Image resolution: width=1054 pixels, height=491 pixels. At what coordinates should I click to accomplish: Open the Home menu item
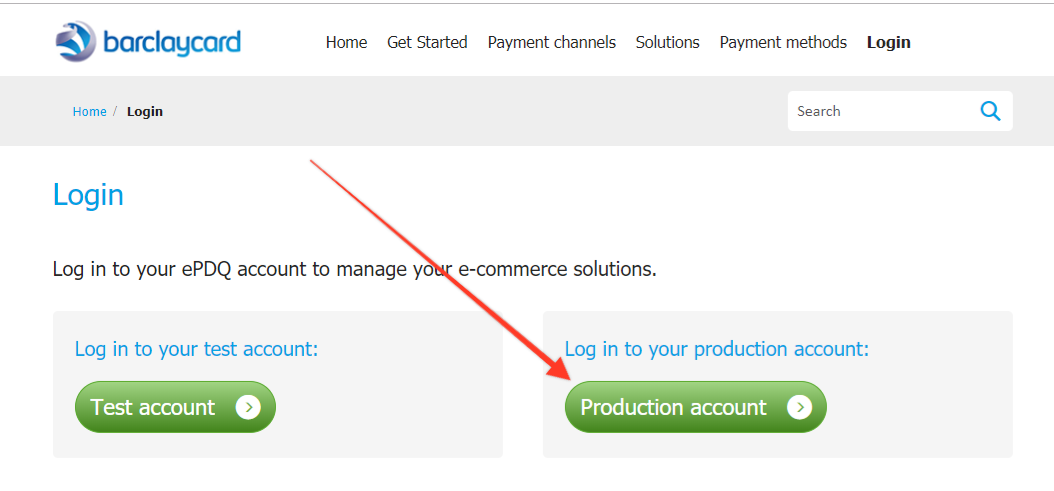tap(346, 42)
